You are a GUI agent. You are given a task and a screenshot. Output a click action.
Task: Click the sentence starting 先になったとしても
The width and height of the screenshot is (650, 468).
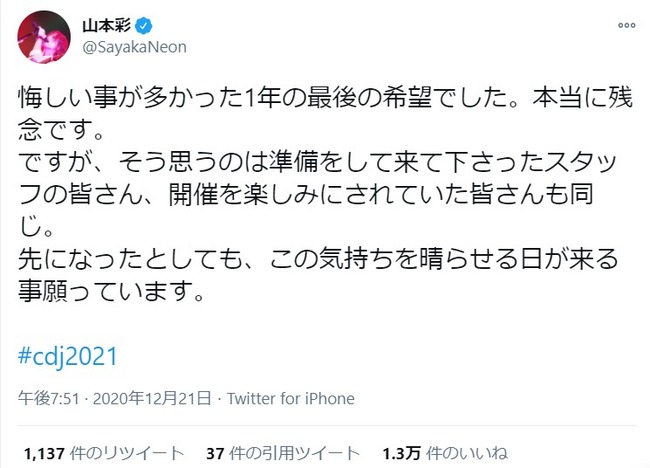(x=318, y=259)
